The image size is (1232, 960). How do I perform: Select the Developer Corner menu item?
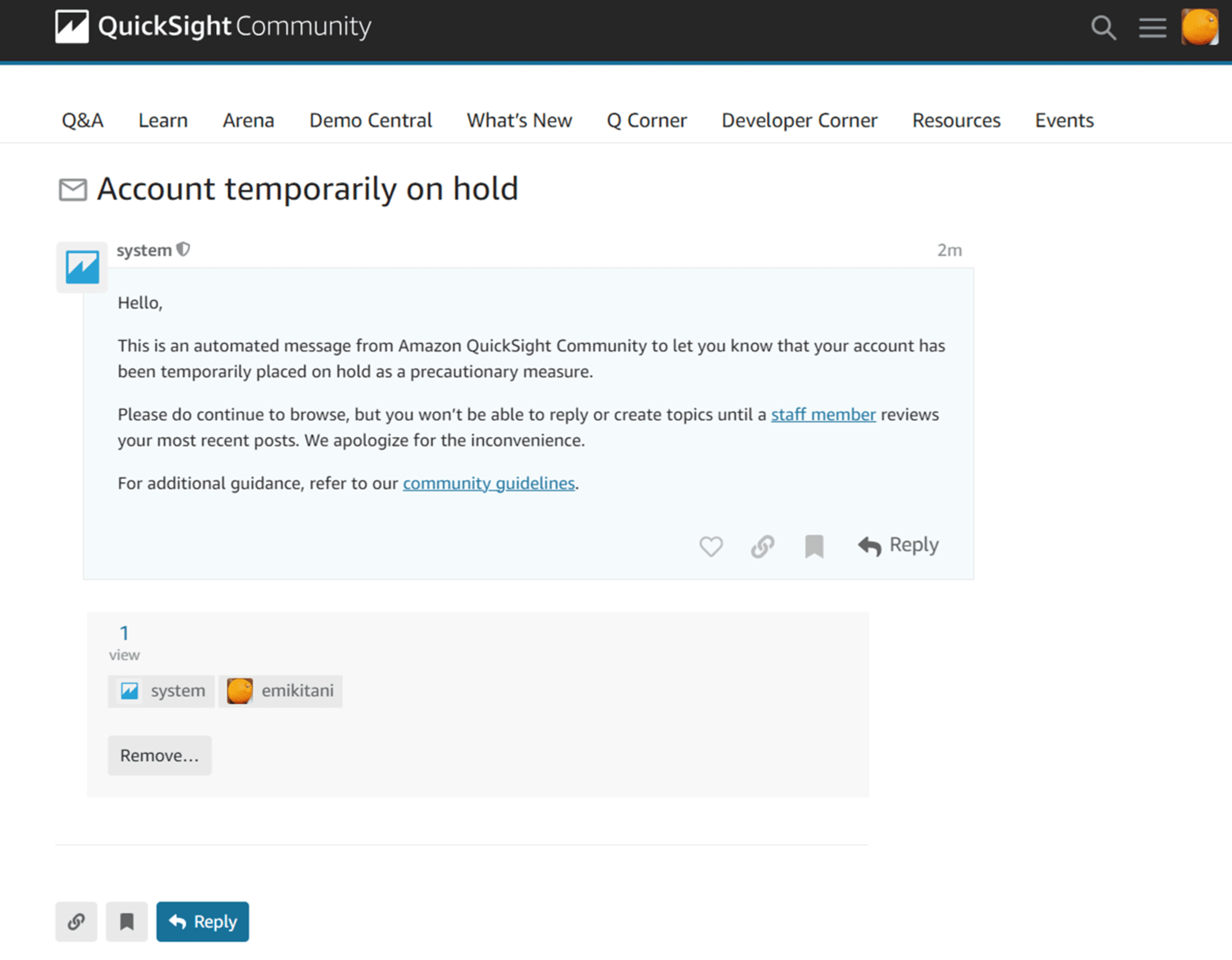800,121
